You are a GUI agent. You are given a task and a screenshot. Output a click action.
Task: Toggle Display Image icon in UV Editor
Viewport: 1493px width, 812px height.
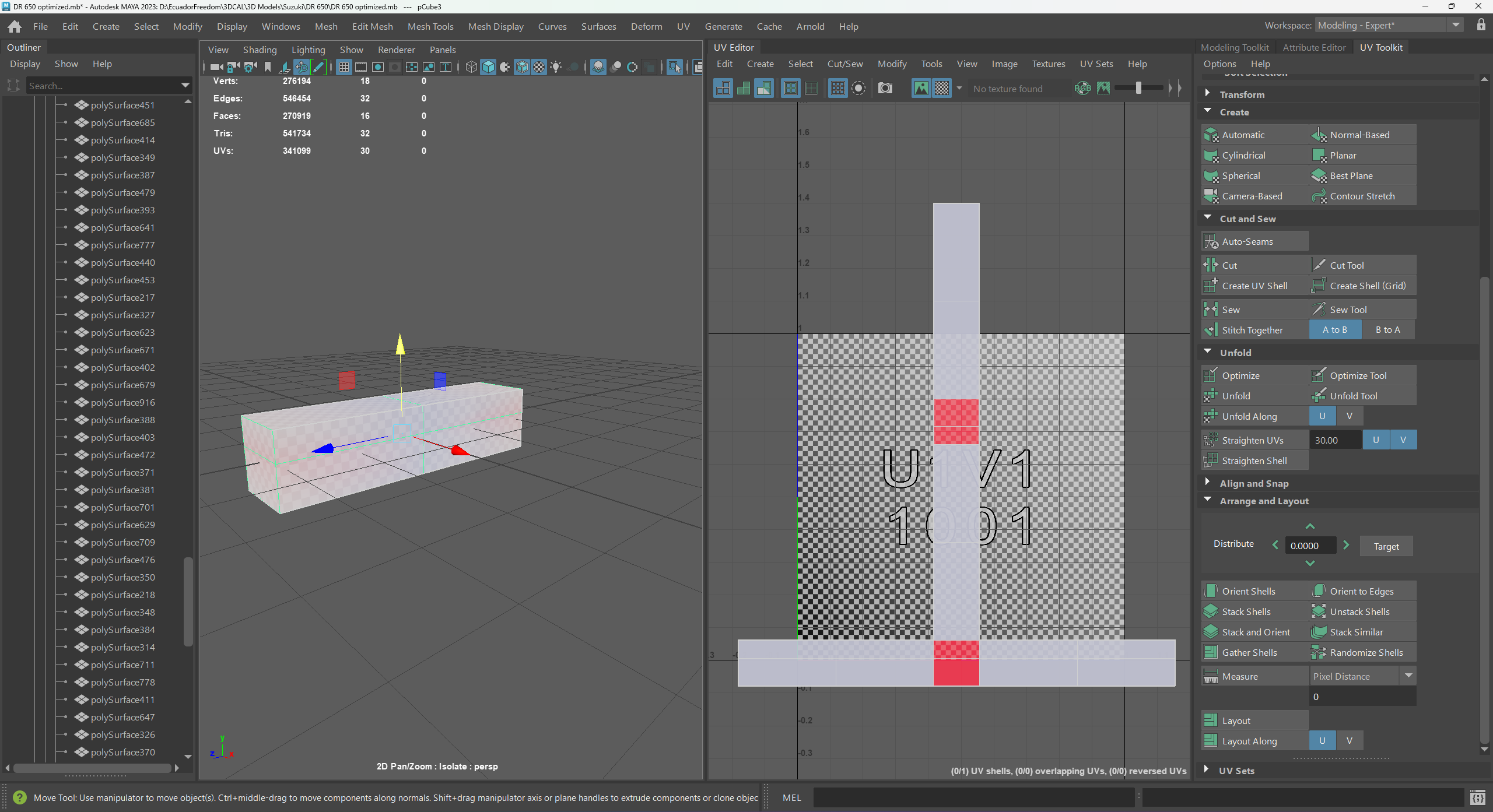[921, 88]
